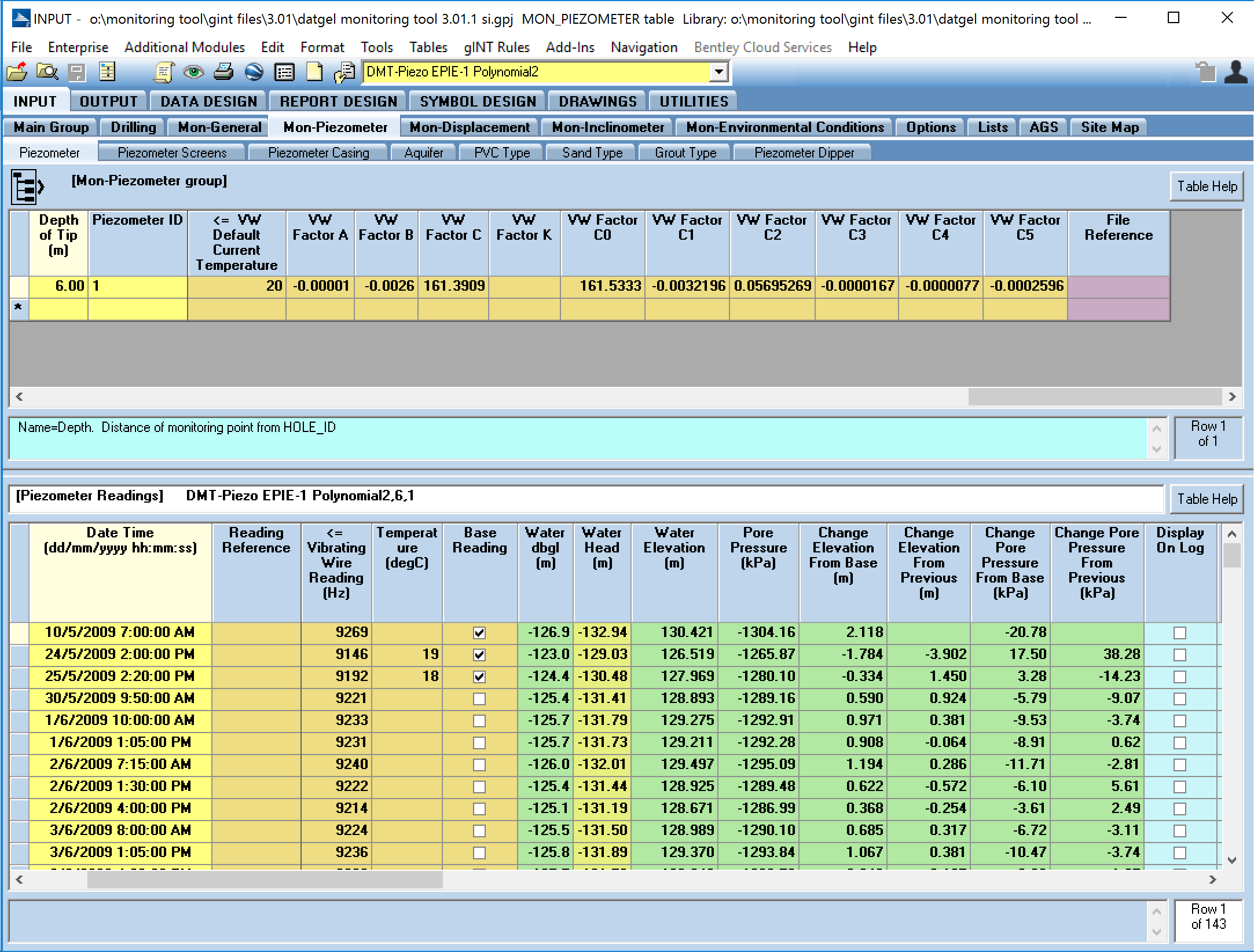The height and width of the screenshot is (952, 1254).
Task: Uncheck Base Reading for 24/5/2009 row
Action: (479, 655)
